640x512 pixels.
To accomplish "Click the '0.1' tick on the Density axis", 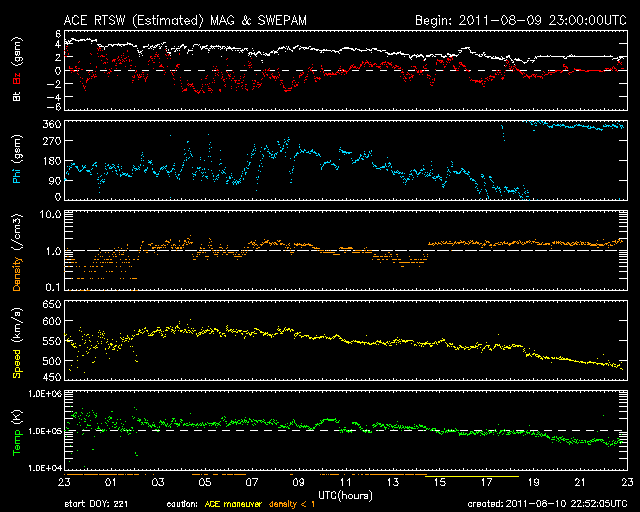I will 53,287.
